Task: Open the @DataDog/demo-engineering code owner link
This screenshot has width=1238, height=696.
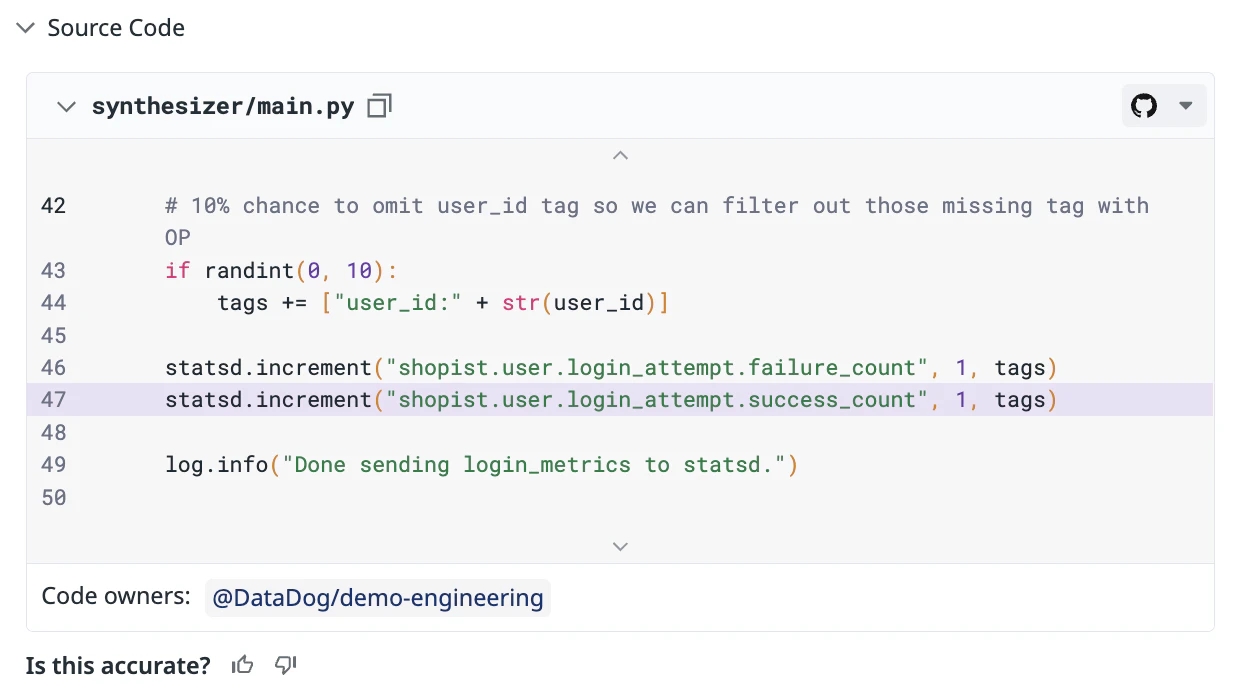Action: point(377,598)
